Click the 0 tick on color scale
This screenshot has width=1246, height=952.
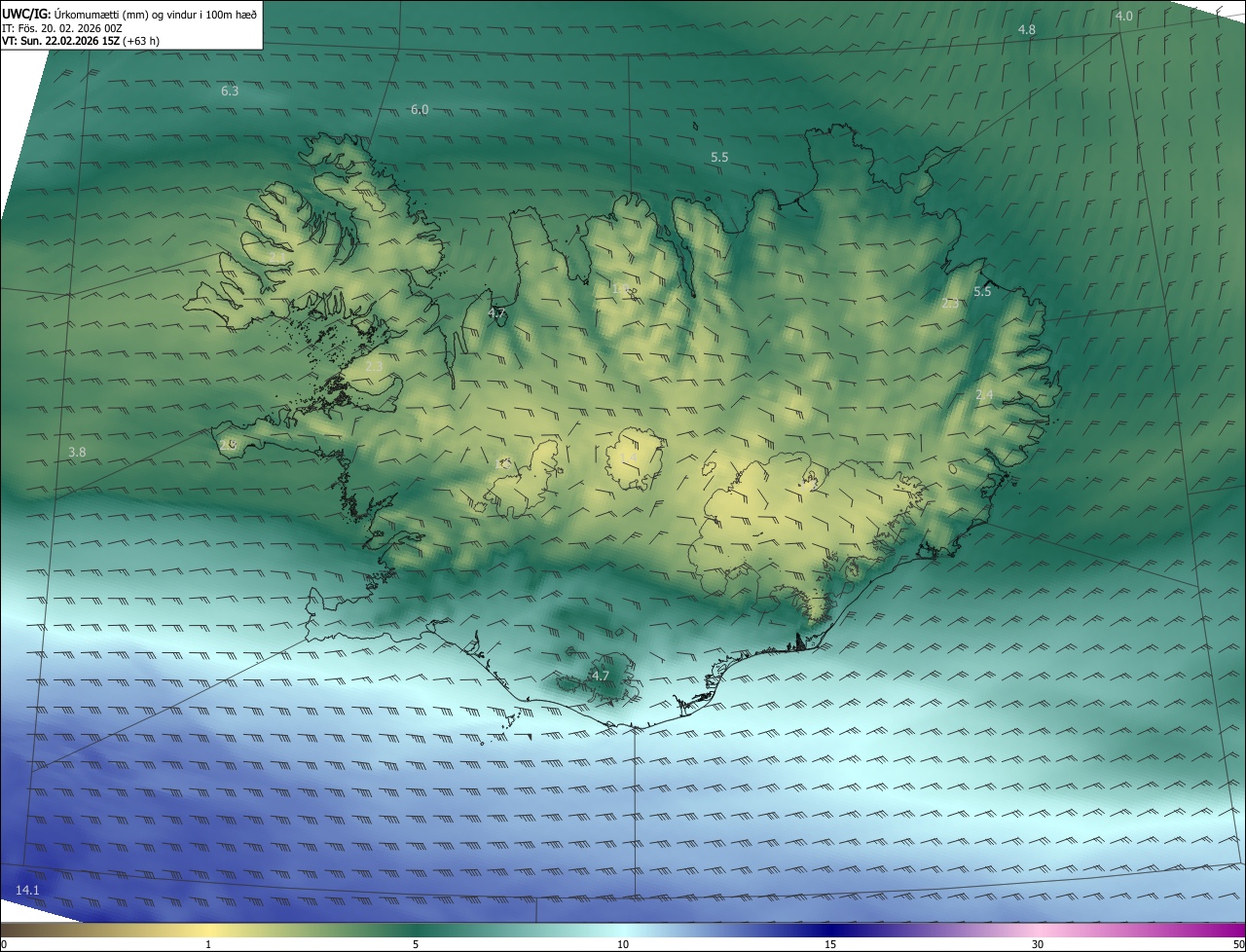tap(4, 944)
